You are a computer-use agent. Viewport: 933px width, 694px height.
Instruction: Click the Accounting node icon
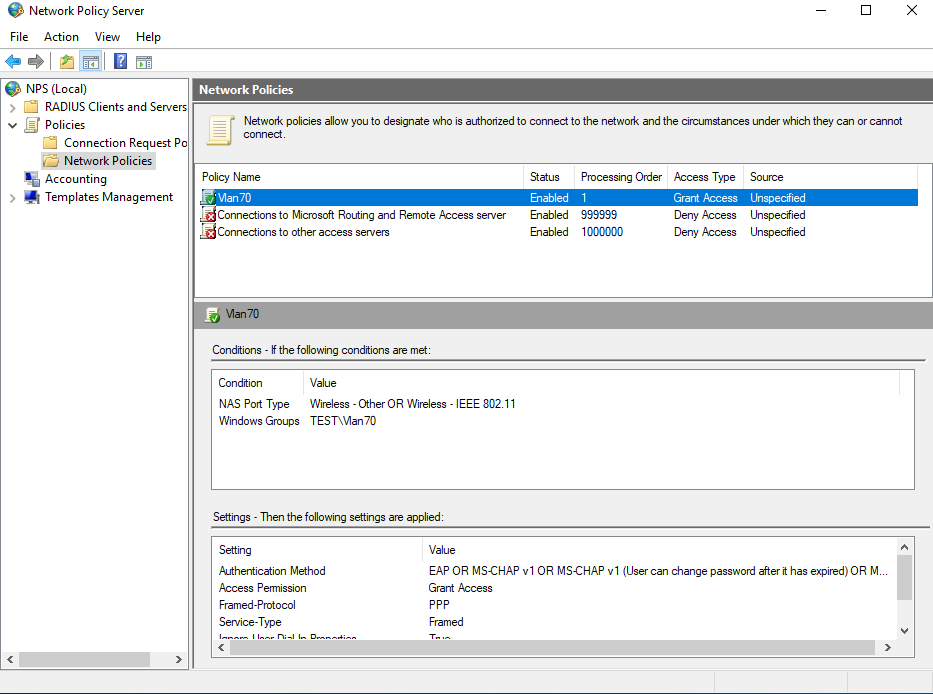tap(32, 179)
